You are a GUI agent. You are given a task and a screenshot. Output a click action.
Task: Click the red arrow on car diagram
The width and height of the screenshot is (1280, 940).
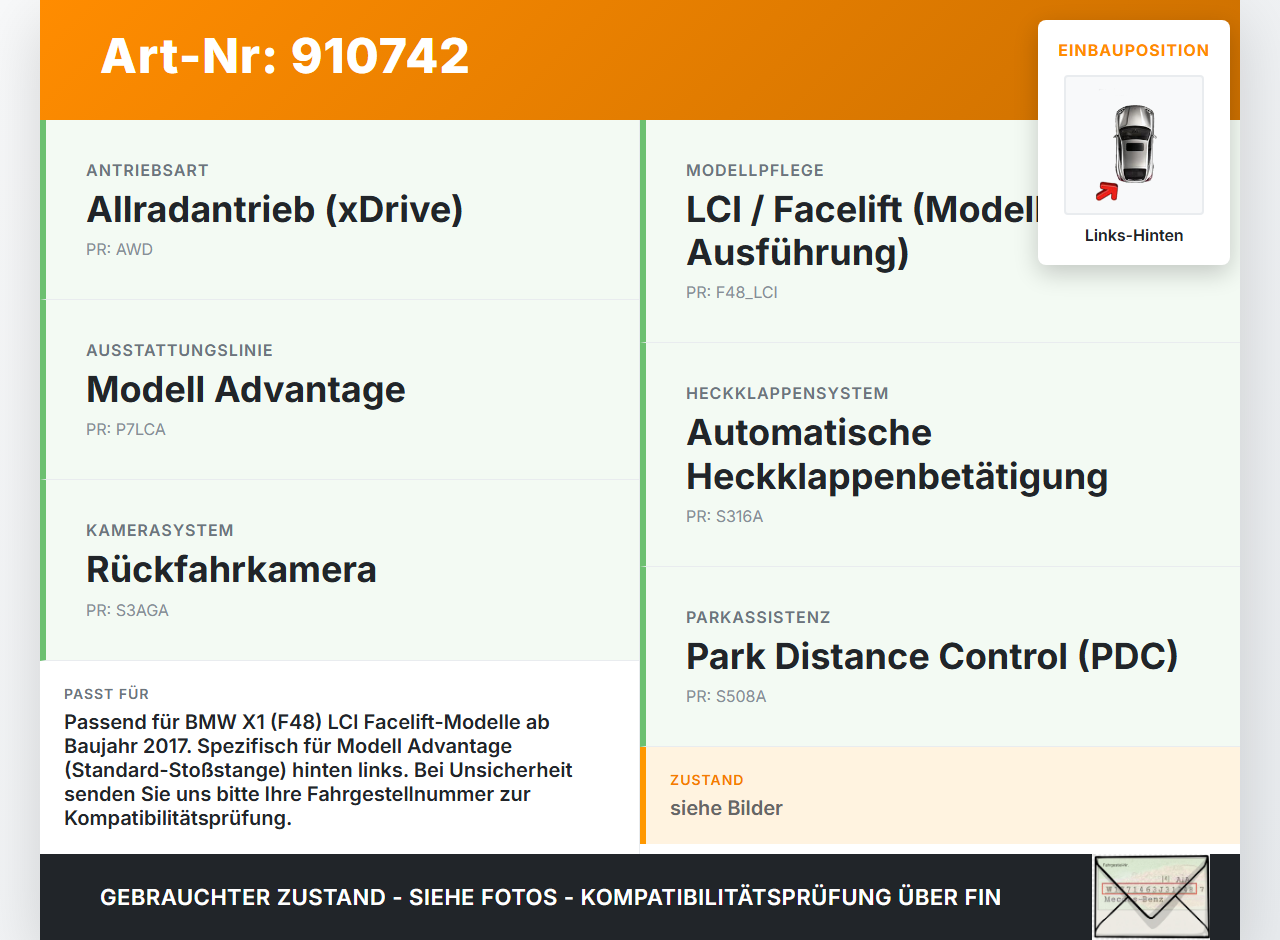tap(1106, 191)
